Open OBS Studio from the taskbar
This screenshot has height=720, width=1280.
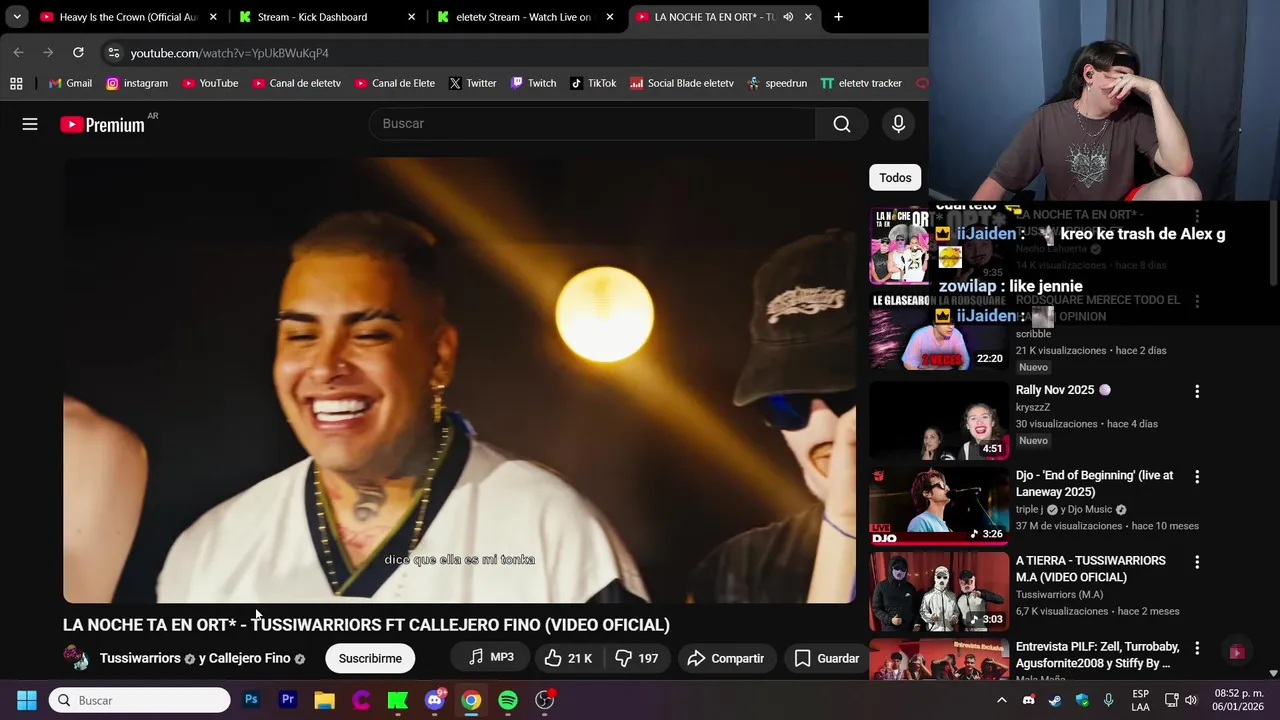(545, 700)
